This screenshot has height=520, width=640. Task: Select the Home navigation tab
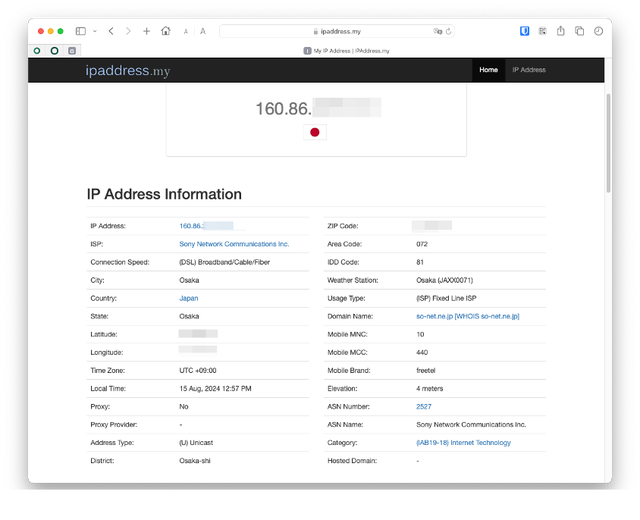(x=488, y=70)
